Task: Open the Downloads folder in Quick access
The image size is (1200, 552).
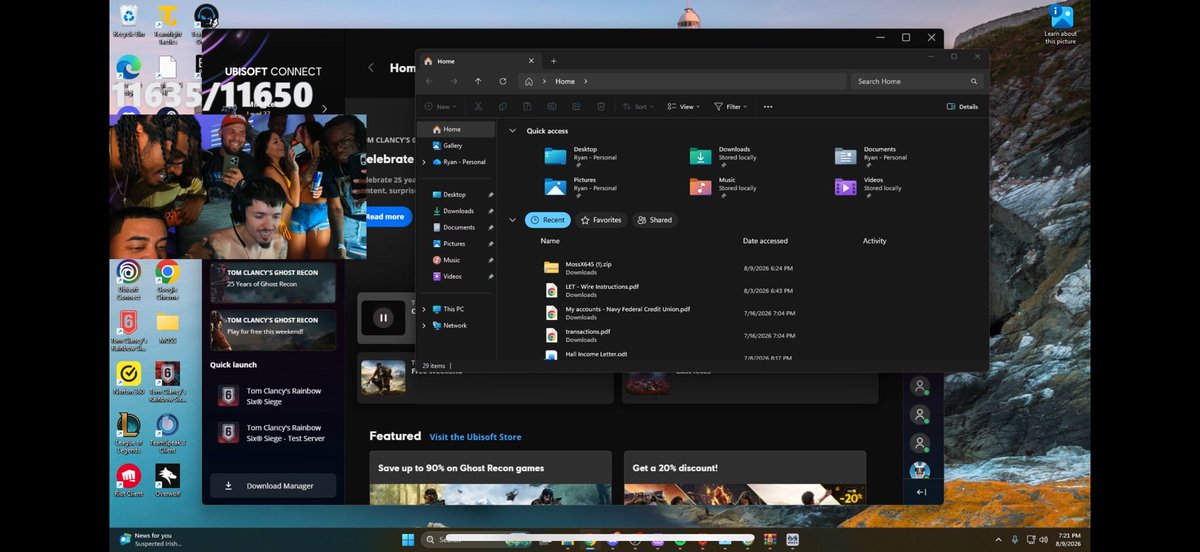Action: (x=724, y=155)
